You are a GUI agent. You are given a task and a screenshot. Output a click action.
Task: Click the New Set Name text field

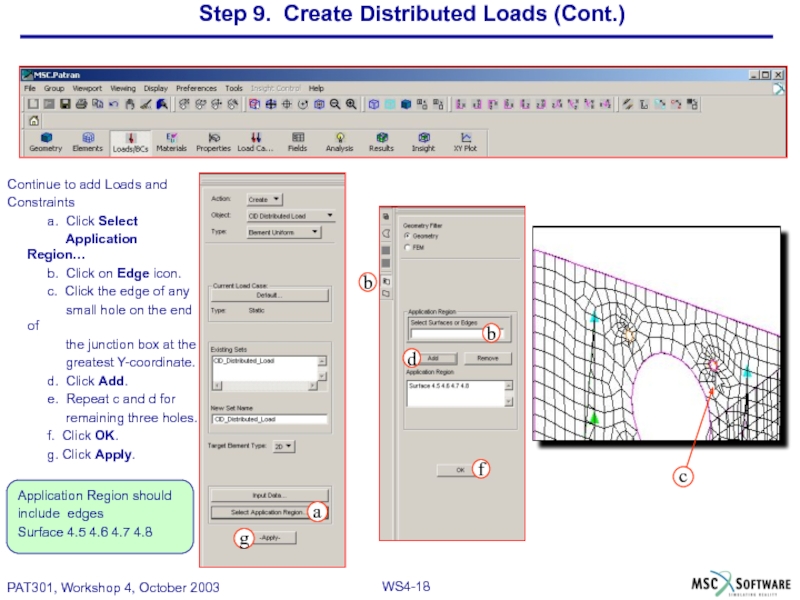tap(269, 419)
